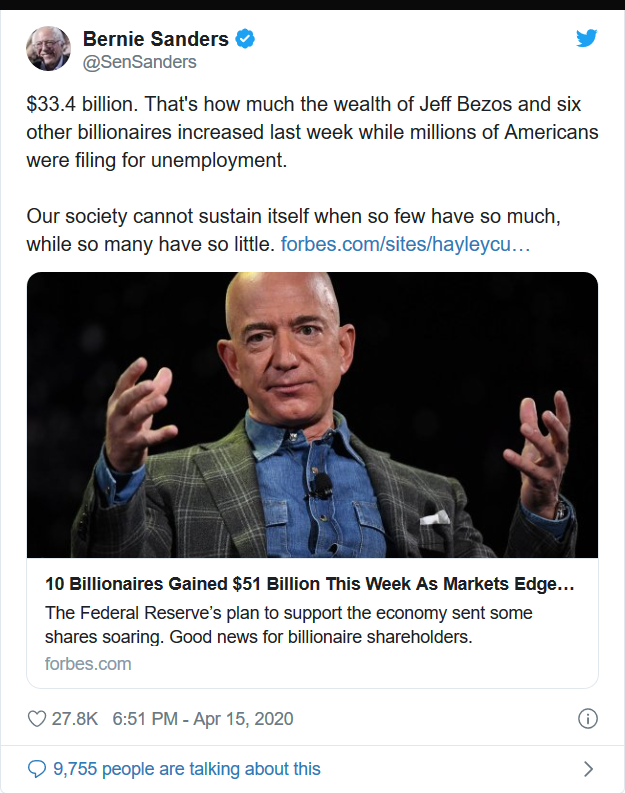This screenshot has height=793, width=625.
Task: Open '9,755 people are talking about this'
Action: (x=187, y=769)
